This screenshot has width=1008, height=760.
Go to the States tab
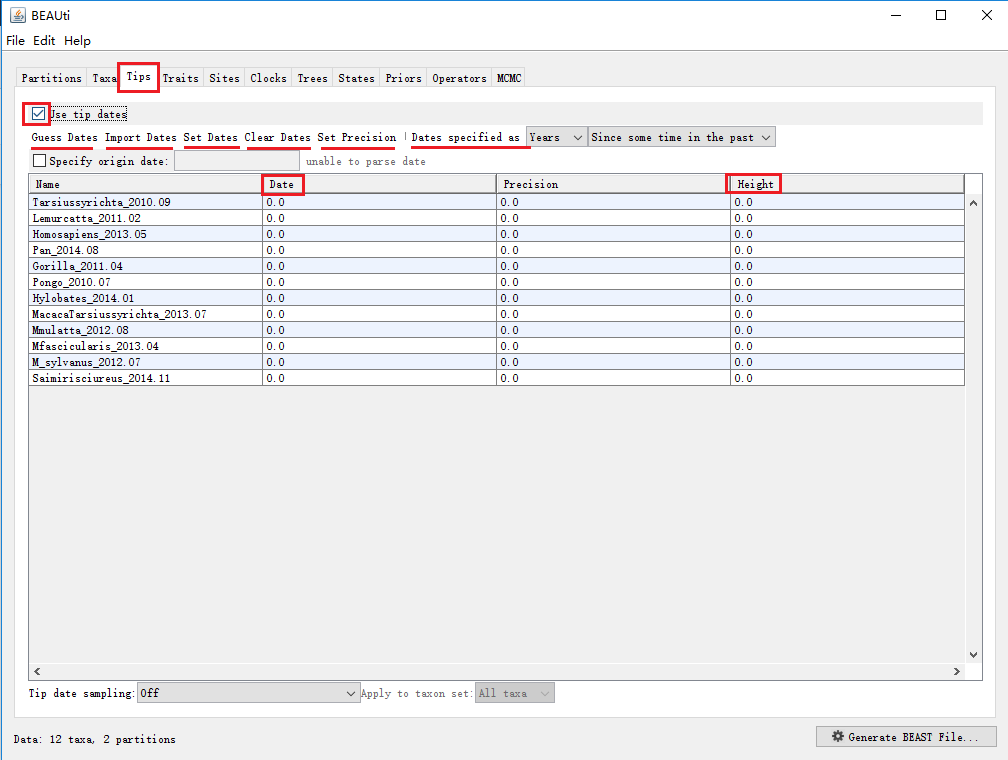[356, 78]
